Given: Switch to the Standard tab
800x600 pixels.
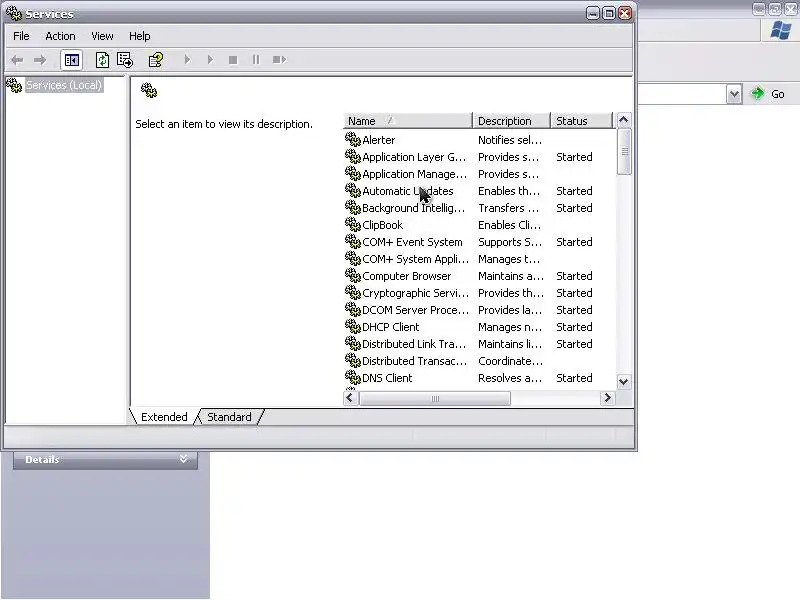Looking at the screenshot, I should coord(229,417).
